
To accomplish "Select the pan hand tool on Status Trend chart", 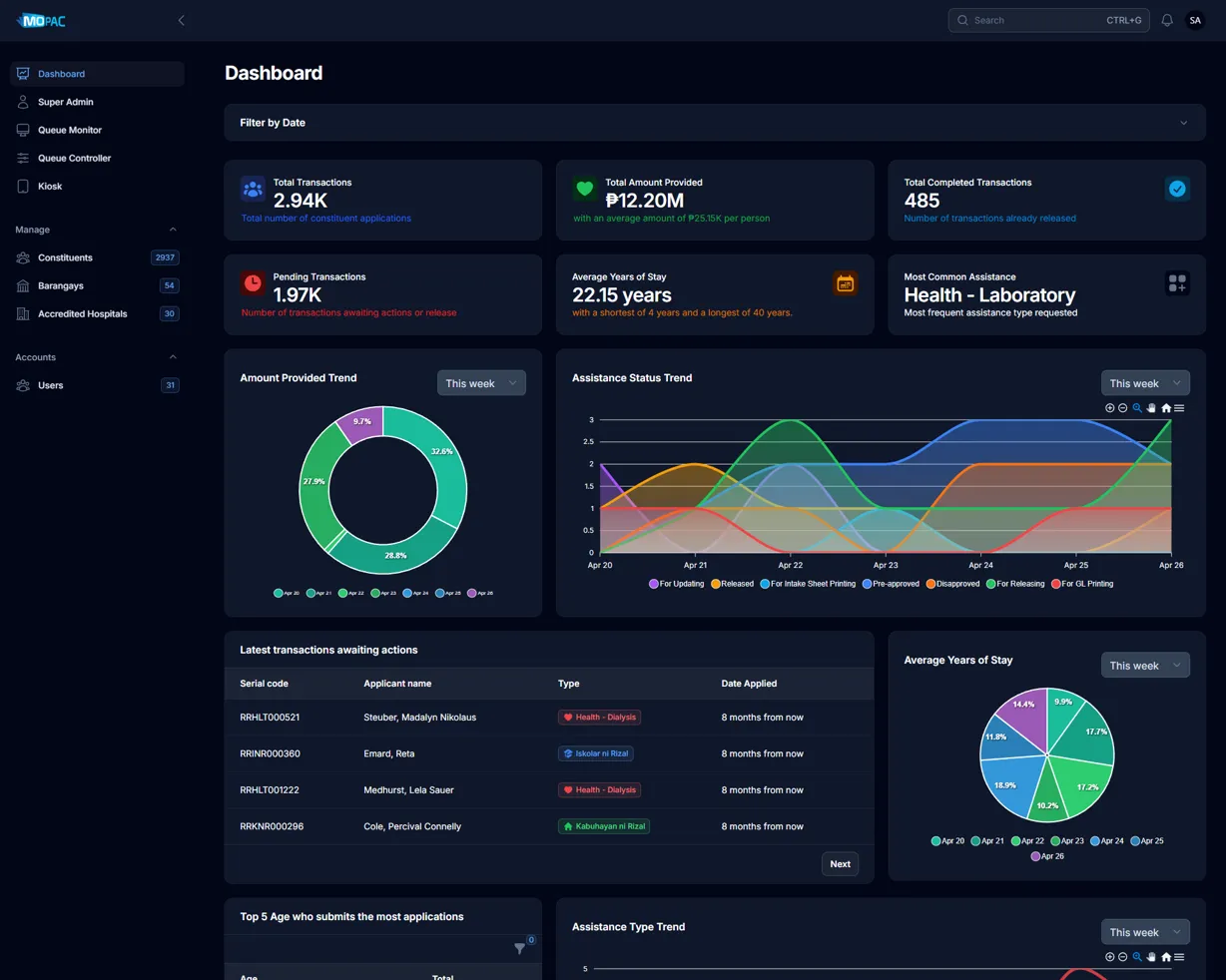I will coord(1151,408).
